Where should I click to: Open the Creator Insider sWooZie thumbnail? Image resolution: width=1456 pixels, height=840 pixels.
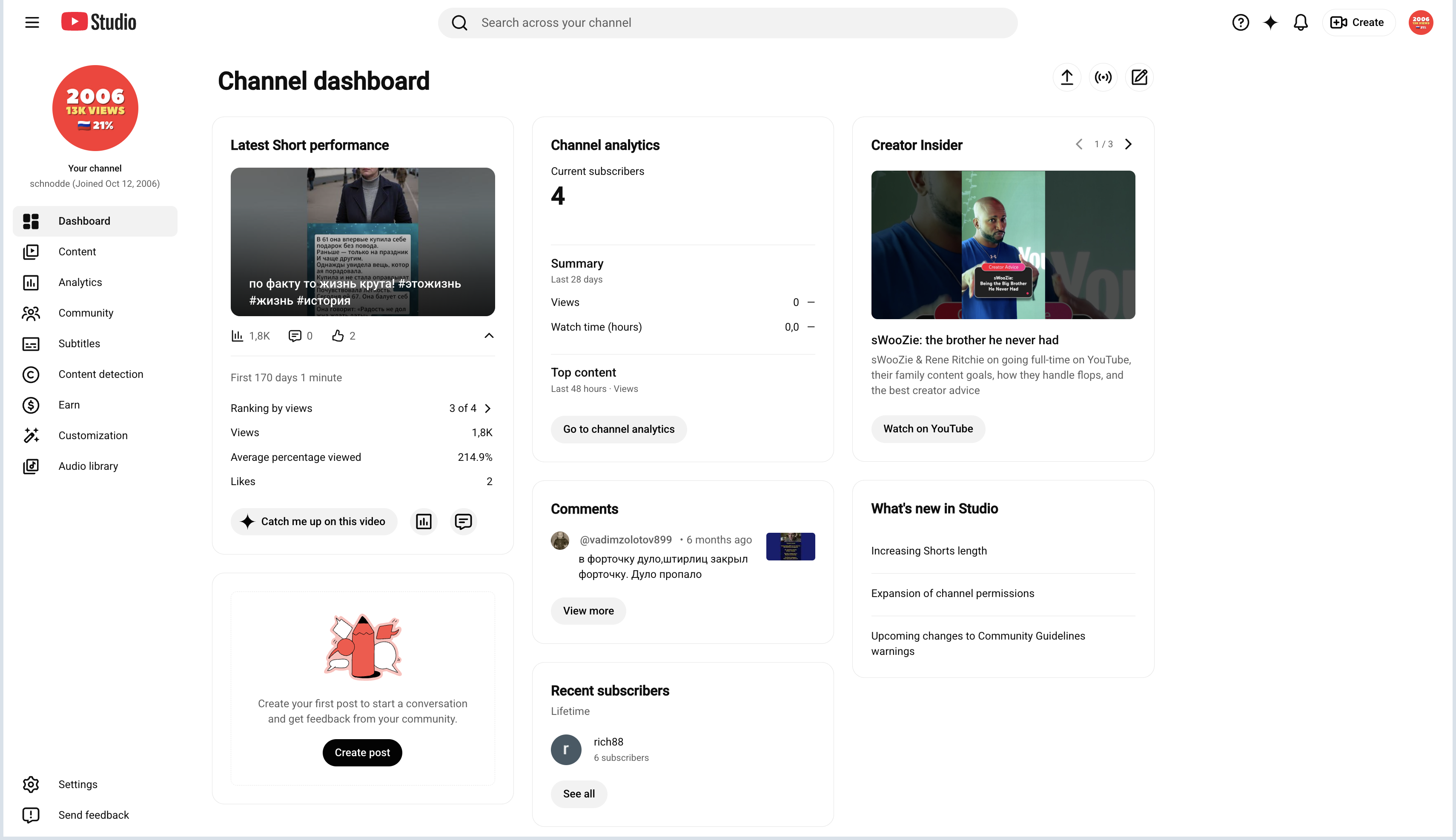tap(1003, 245)
